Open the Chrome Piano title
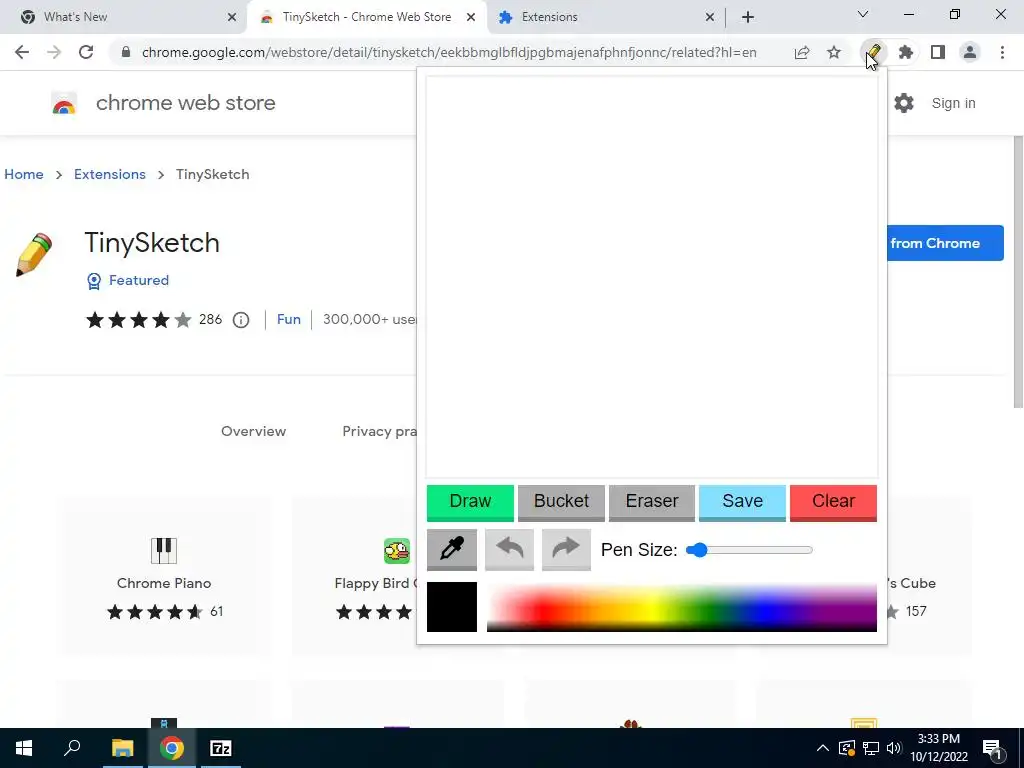Screen dimensions: 1024x768 pyautogui.click(x=164, y=583)
